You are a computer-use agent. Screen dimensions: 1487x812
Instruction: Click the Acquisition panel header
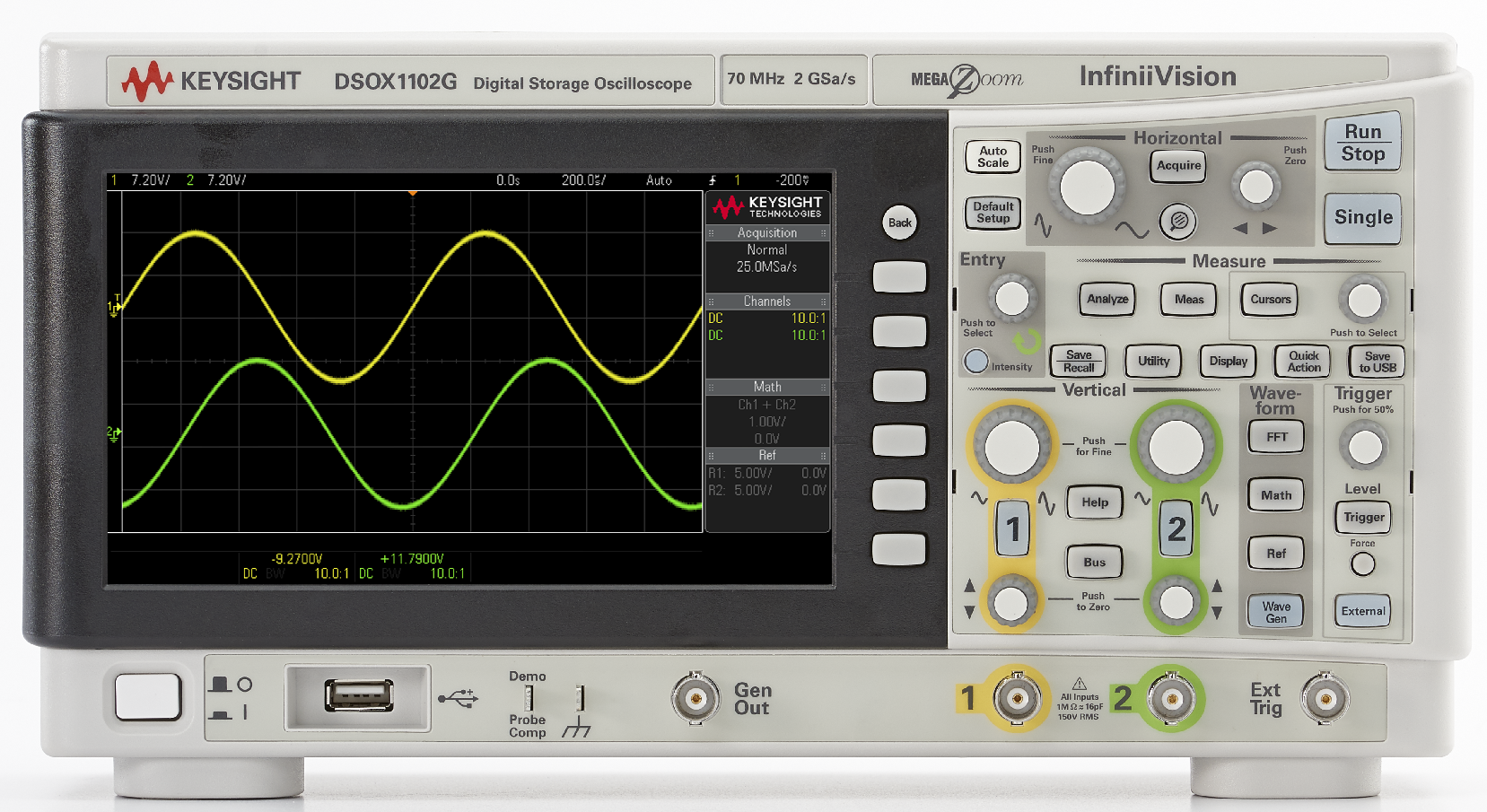tap(767, 232)
